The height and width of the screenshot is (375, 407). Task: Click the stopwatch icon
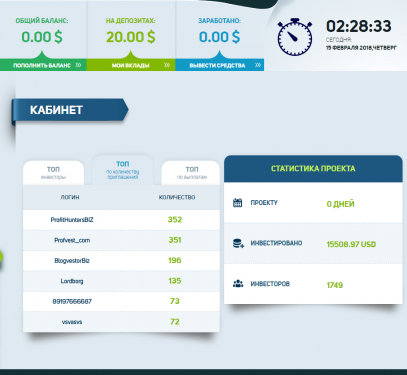point(295,37)
